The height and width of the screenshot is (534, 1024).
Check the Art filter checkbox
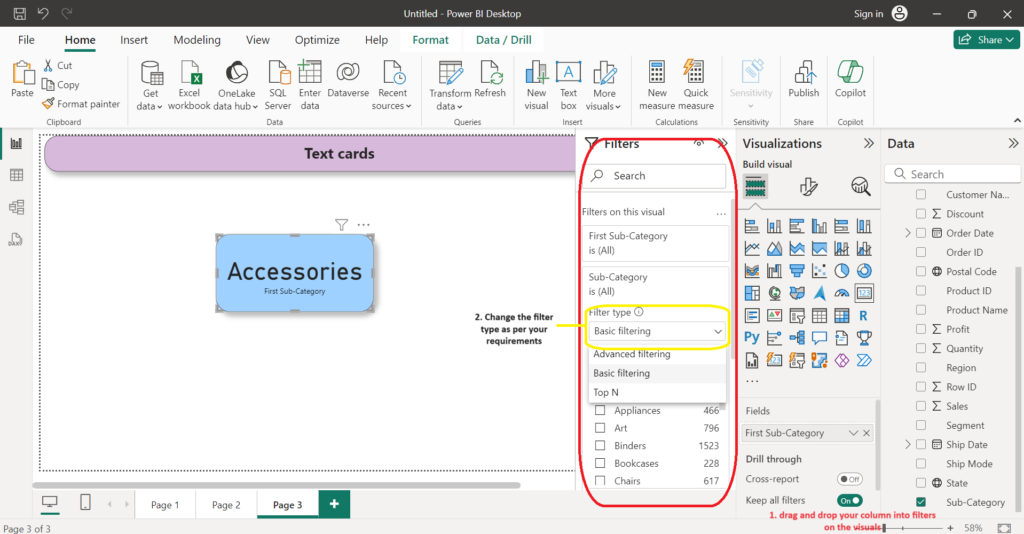coord(600,428)
